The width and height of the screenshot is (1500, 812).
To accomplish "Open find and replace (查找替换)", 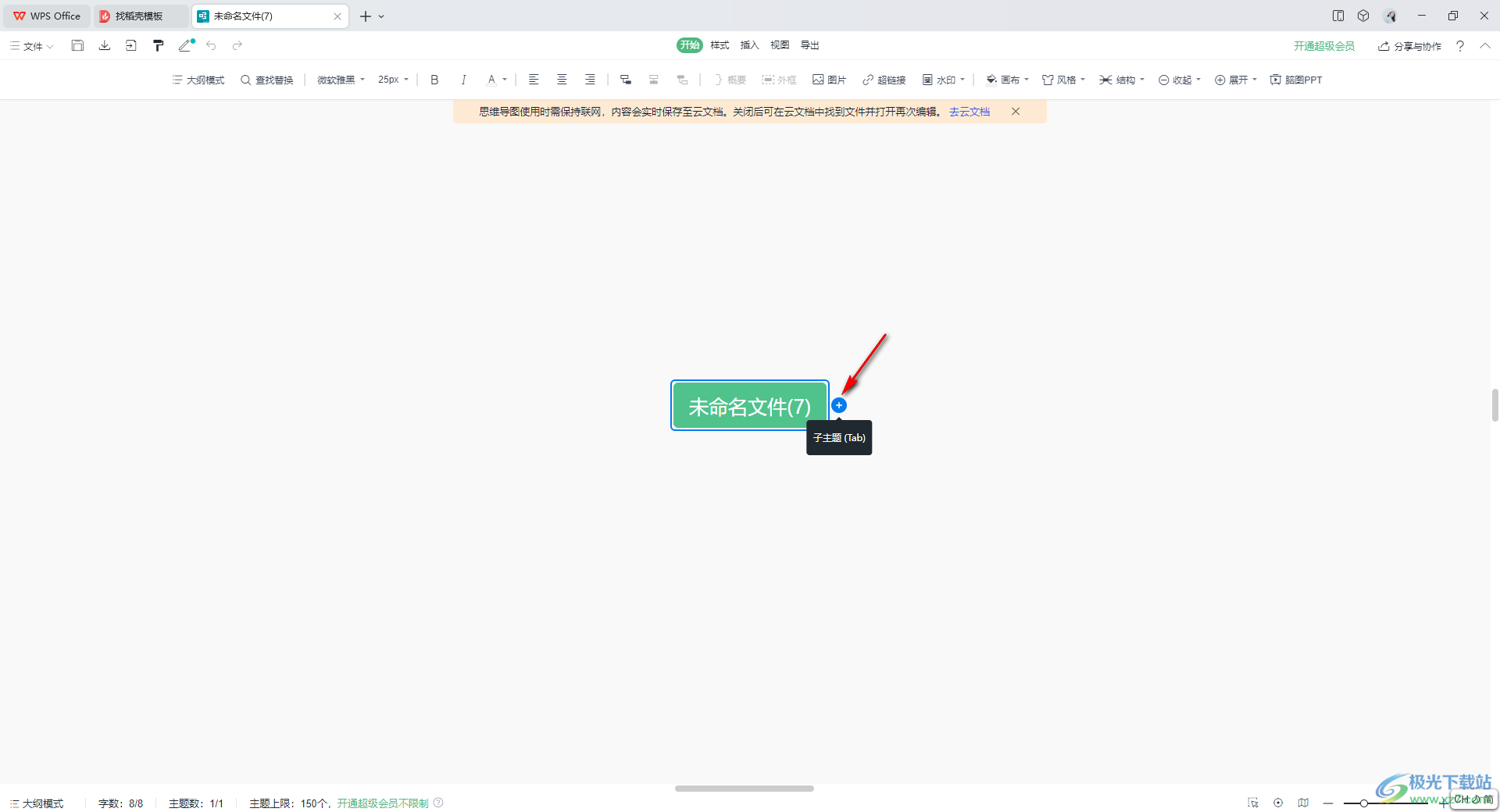I will click(267, 80).
